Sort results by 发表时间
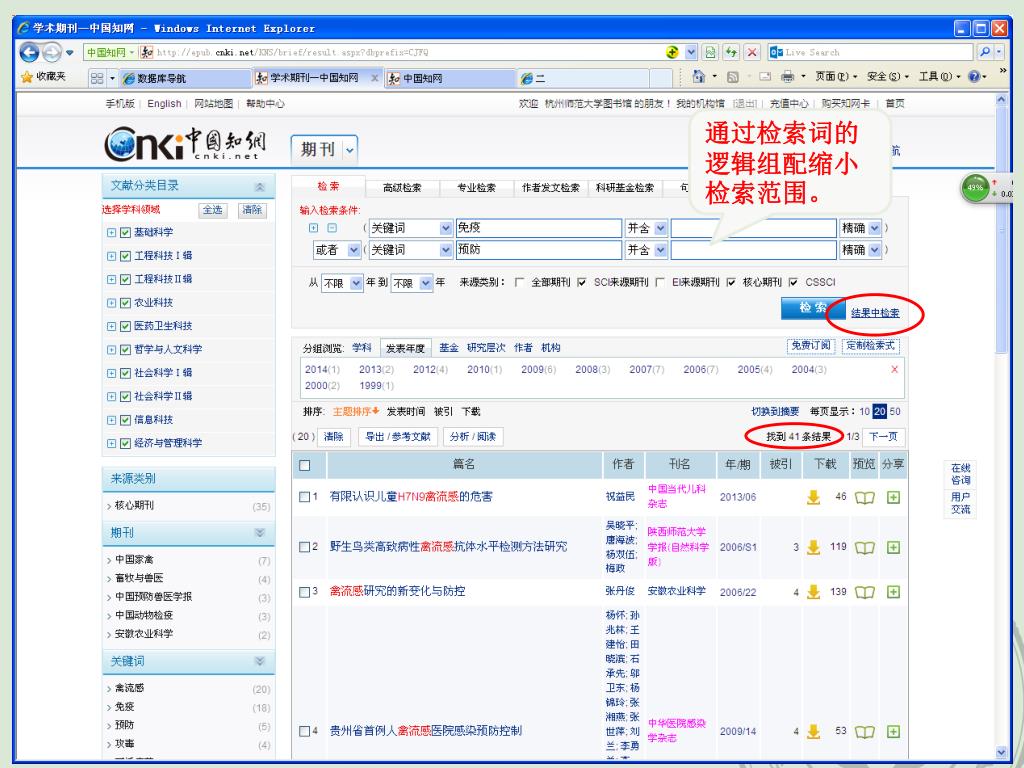This screenshot has width=1024, height=768. [x=406, y=411]
